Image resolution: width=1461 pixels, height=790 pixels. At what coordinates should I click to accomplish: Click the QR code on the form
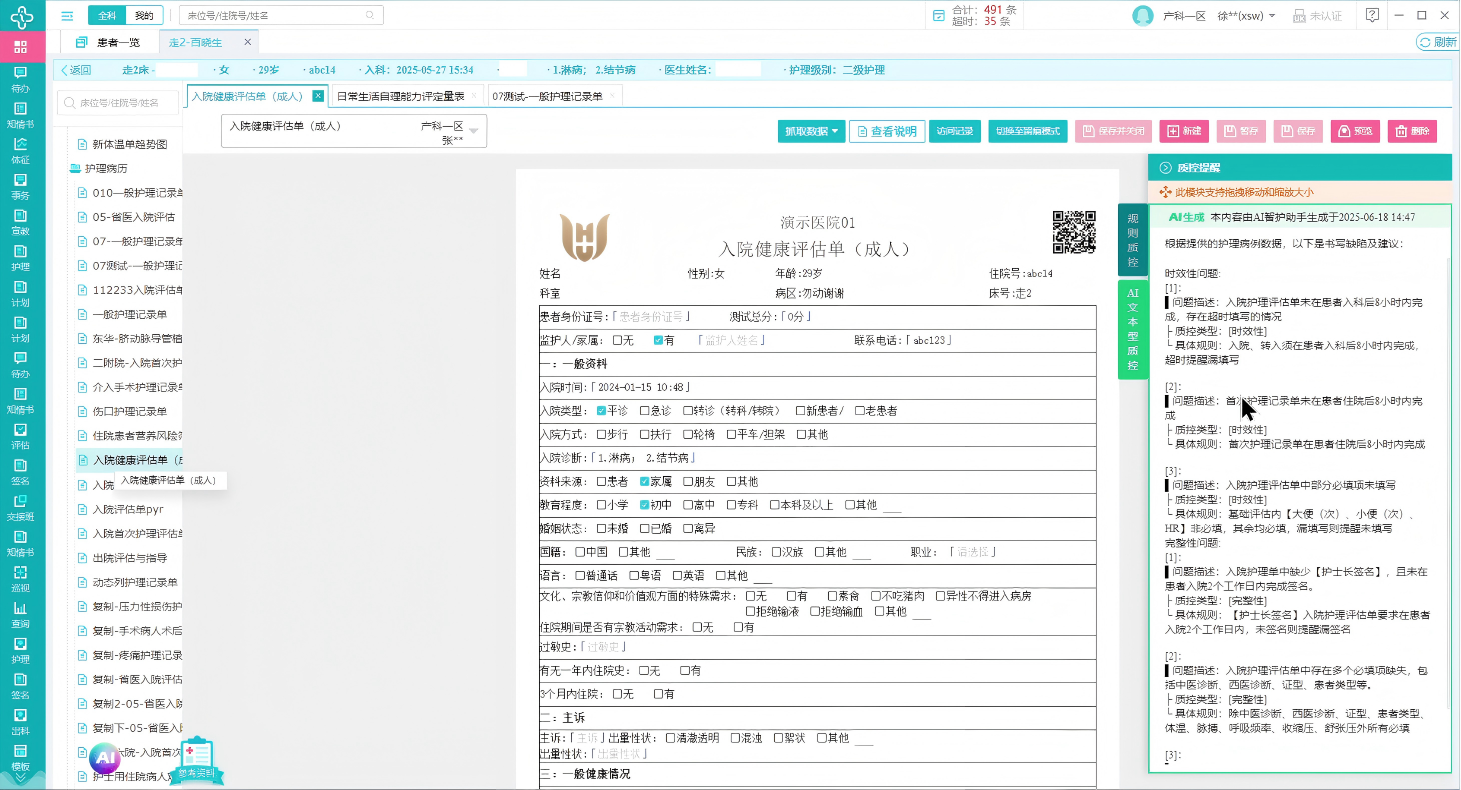[x=1074, y=232]
